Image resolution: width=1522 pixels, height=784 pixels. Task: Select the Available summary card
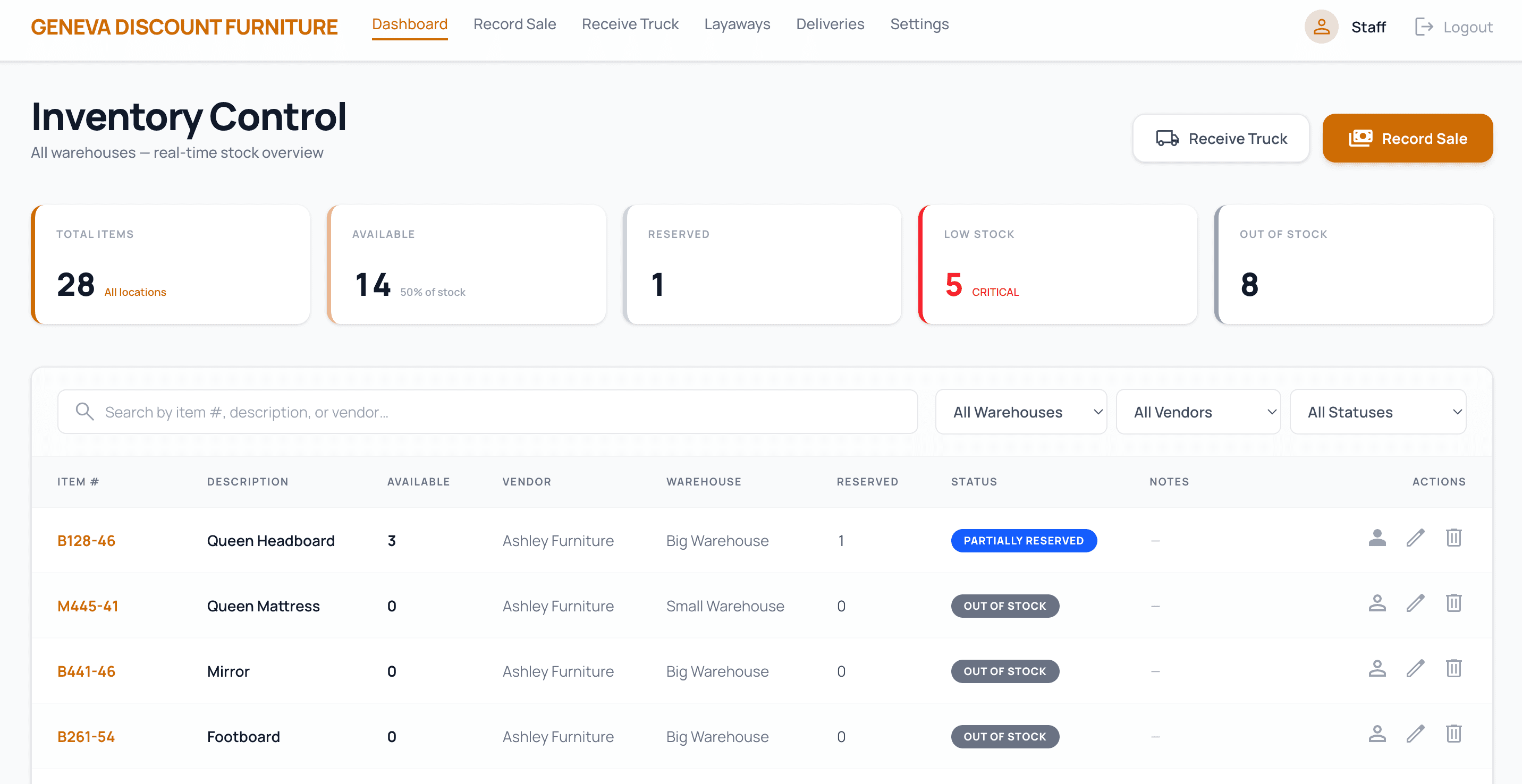(466, 265)
